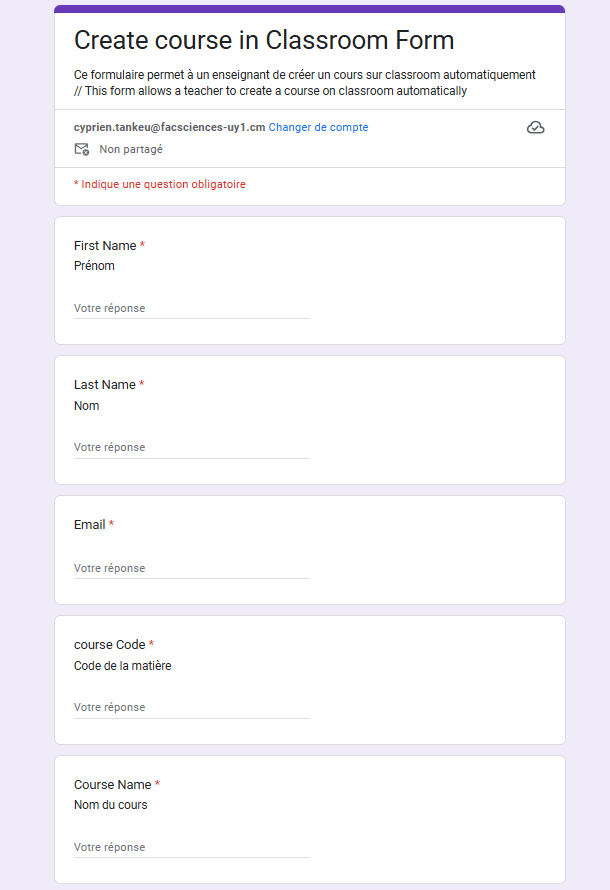
Task: Focus the Last Name answer field
Action: tap(192, 447)
